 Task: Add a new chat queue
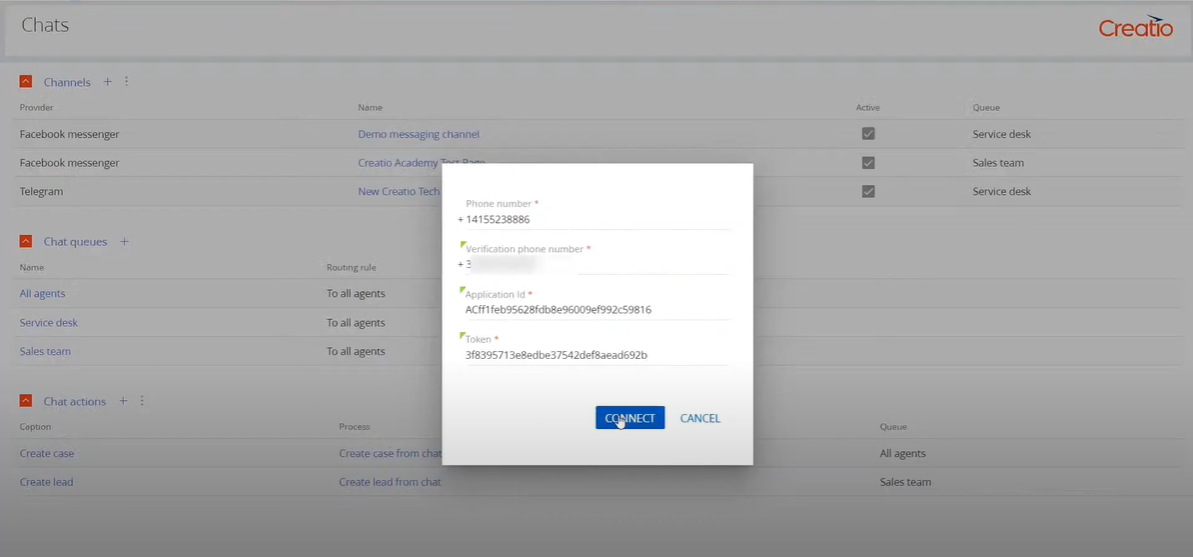tap(124, 241)
